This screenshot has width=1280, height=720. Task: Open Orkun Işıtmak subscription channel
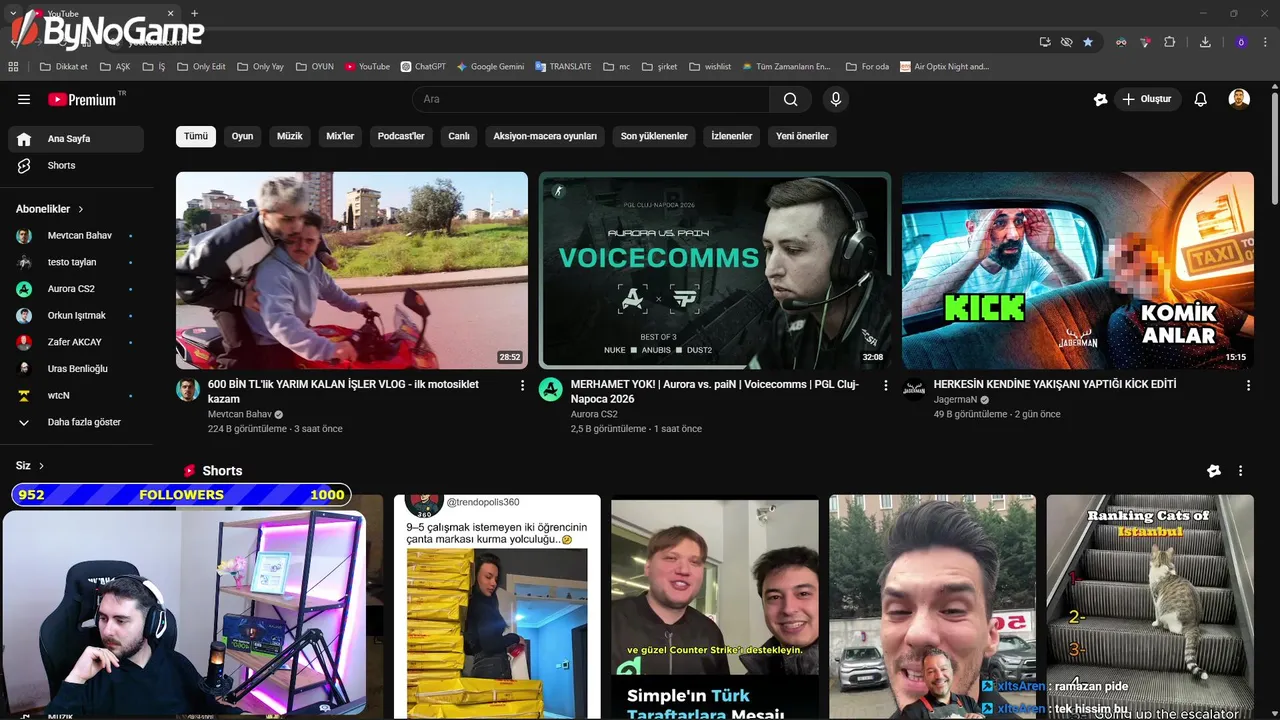(76, 315)
